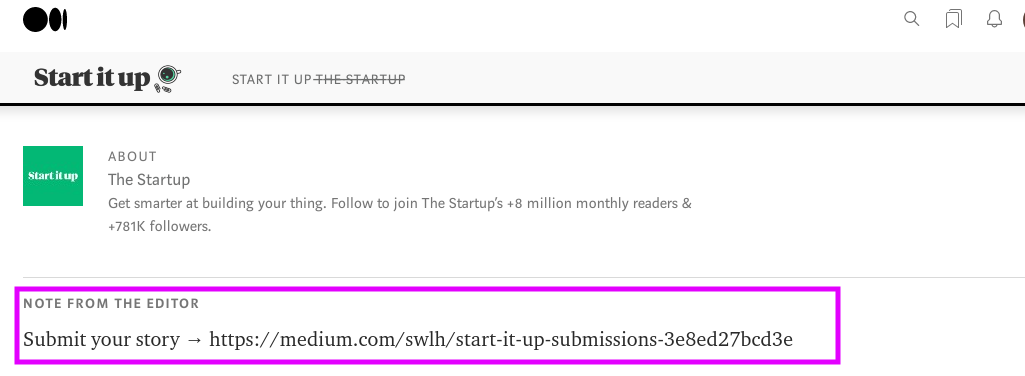Click the NOTE FROM THE EDITOR heading

[x=111, y=303]
